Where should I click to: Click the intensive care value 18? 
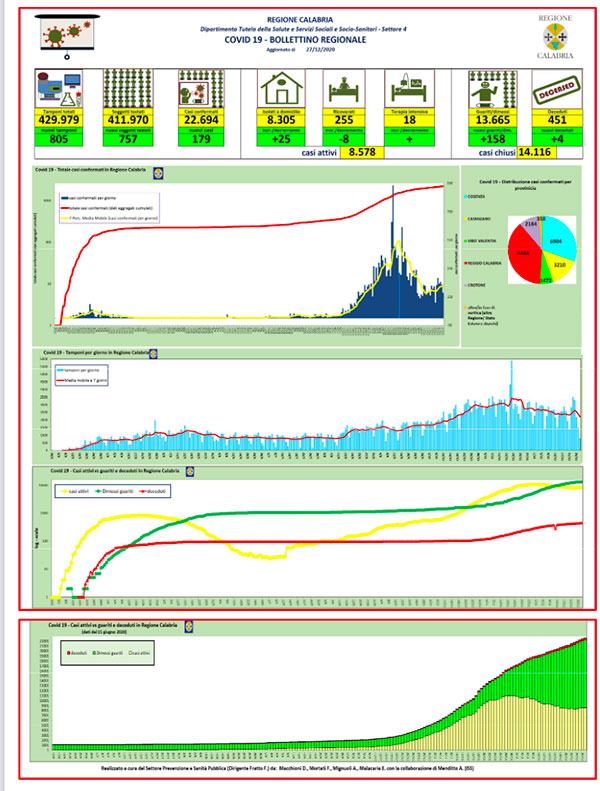coord(409,120)
